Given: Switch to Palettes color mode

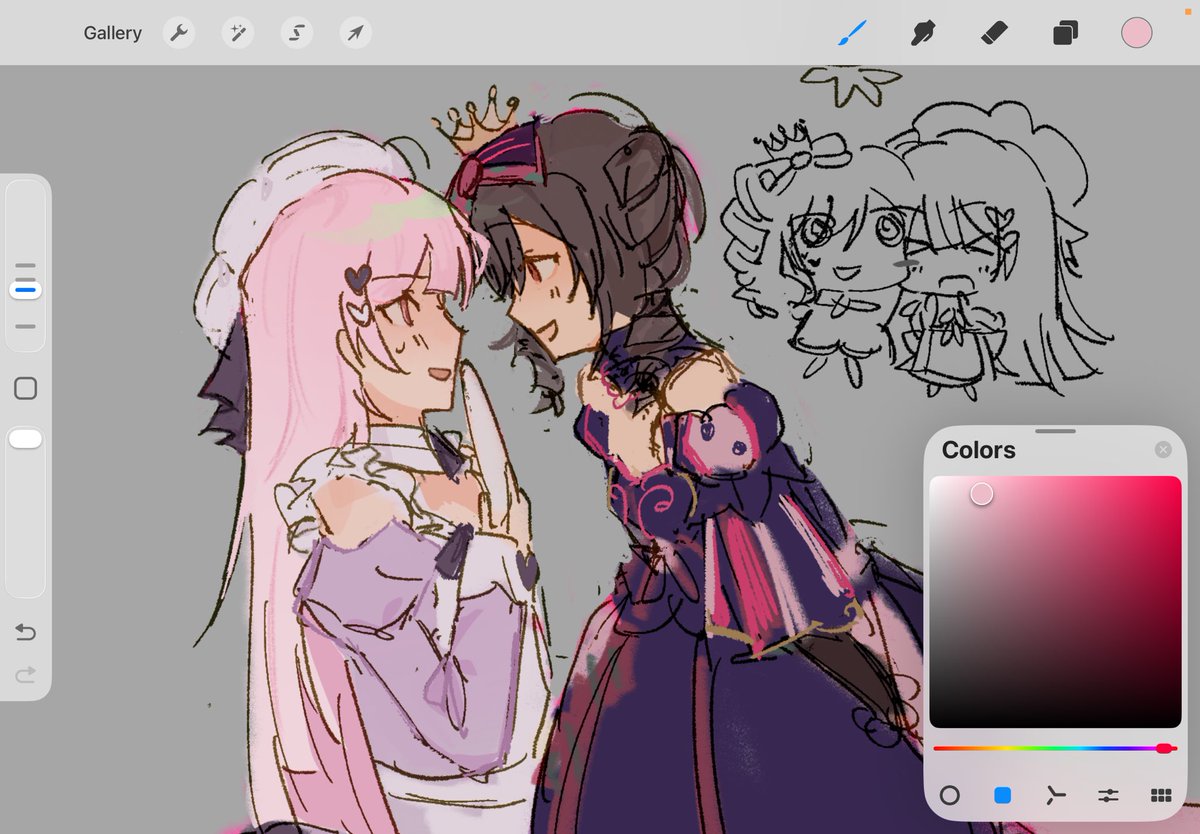Looking at the screenshot, I should (x=1161, y=796).
